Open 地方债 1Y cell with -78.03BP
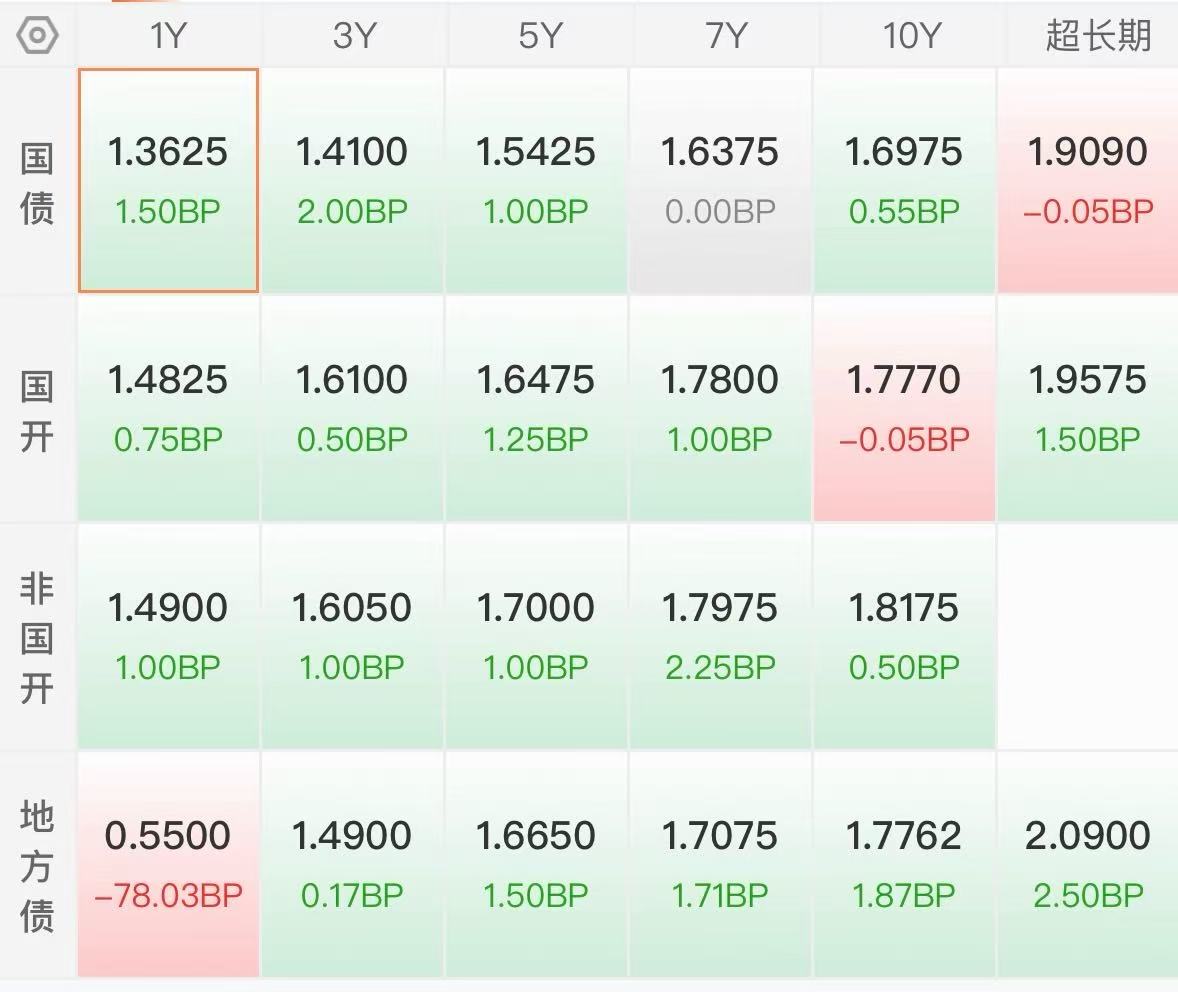Image resolution: width=1178 pixels, height=992 pixels. pos(168,864)
